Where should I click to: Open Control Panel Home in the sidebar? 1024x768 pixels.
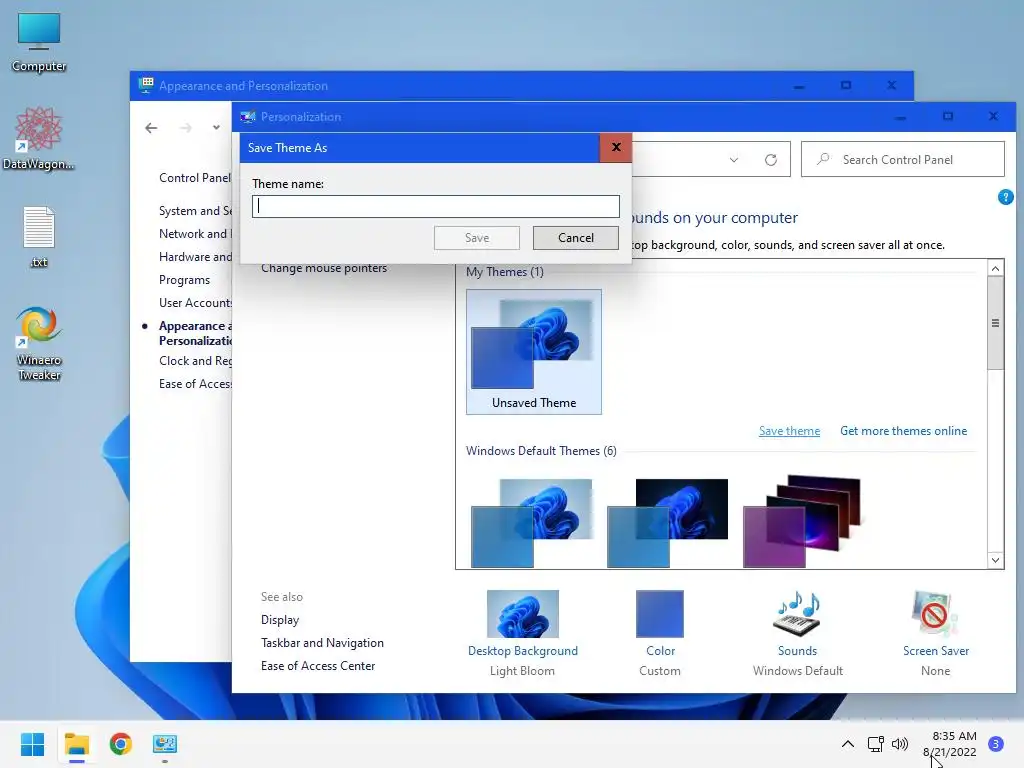tap(195, 178)
